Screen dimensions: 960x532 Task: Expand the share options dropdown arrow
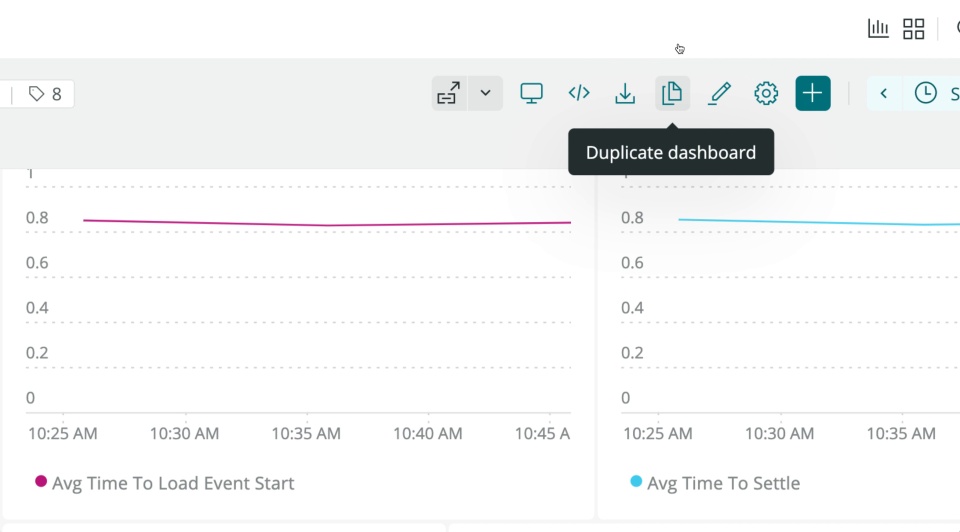[486, 94]
